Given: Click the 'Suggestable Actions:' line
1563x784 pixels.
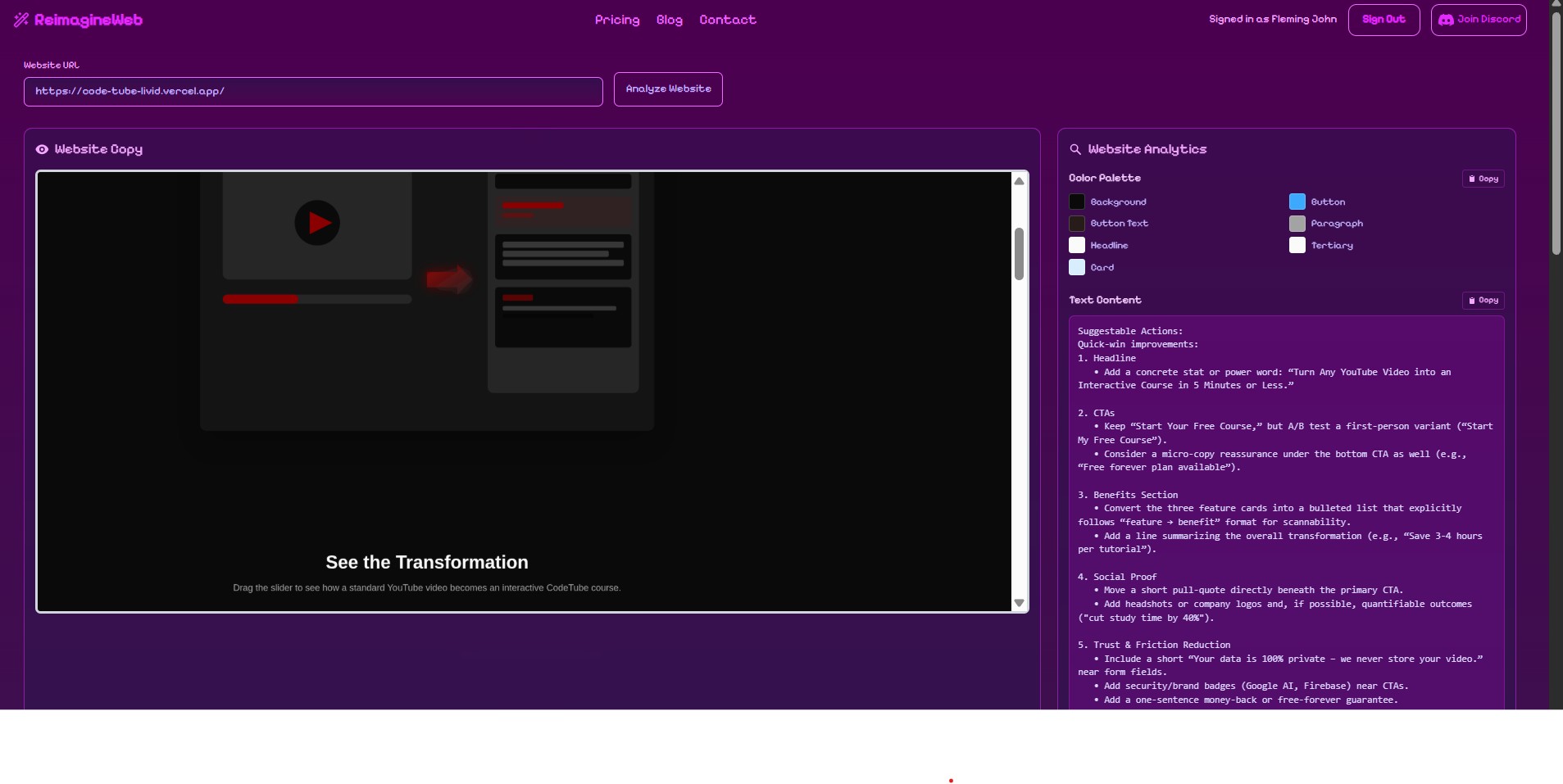Looking at the screenshot, I should pos(1130,331).
